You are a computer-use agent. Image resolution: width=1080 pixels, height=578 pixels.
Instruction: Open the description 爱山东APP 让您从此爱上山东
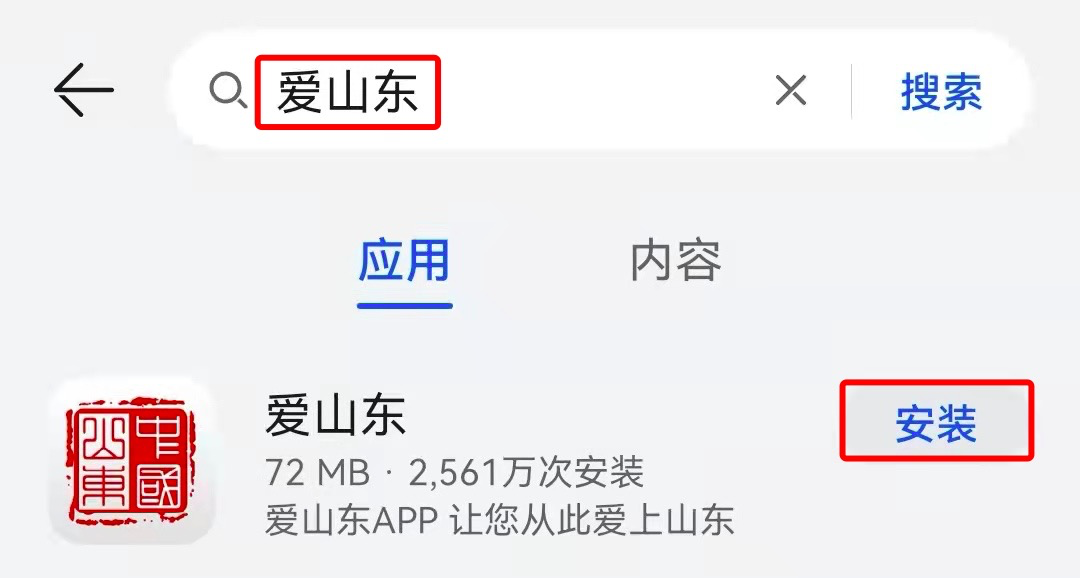[x=500, y=521]
